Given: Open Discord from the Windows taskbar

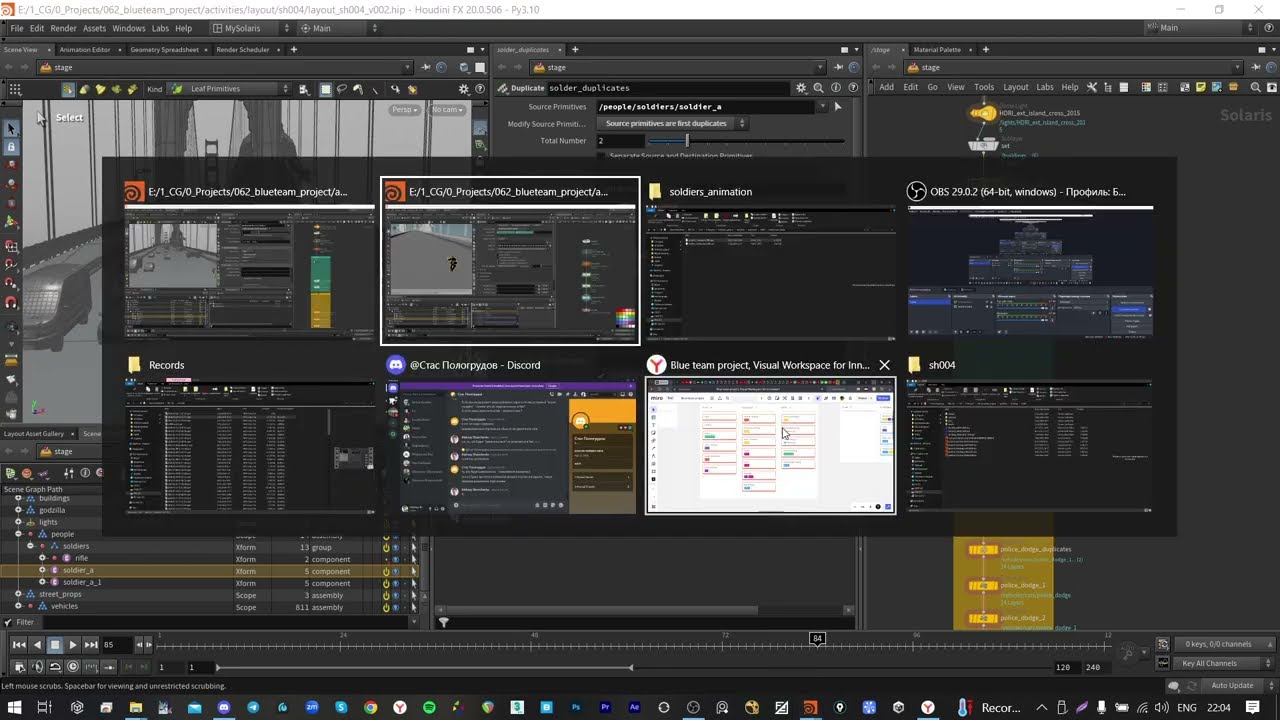Looking at the screenshot, I should pyautogui.click(x=224, y=708).
